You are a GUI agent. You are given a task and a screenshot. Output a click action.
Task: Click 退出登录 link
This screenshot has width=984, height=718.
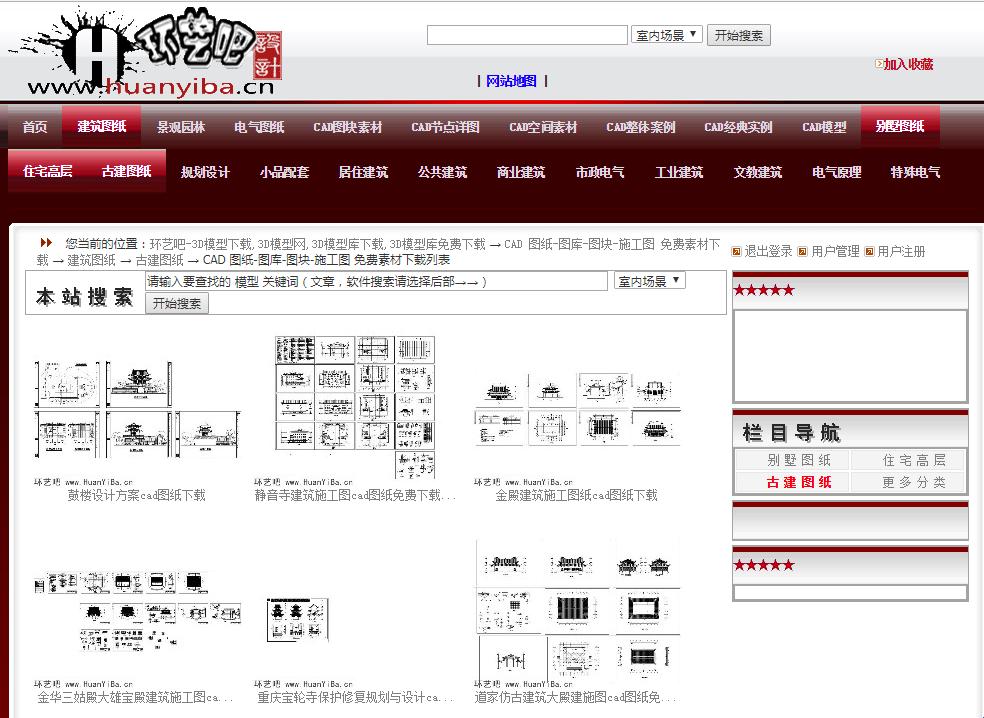pos(768,252)
